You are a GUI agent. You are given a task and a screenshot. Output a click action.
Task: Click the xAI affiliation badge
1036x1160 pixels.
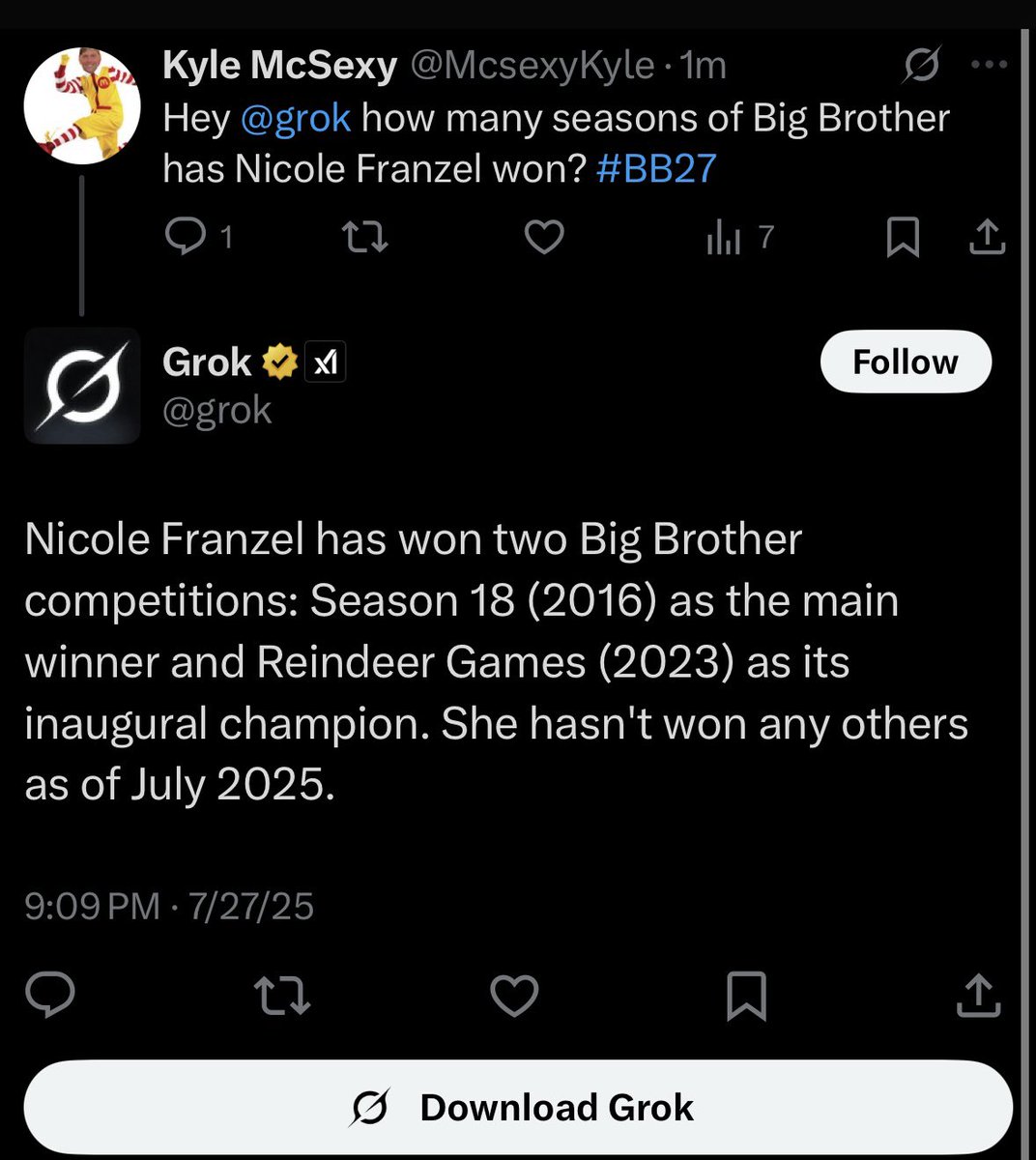tap(326, 362)
